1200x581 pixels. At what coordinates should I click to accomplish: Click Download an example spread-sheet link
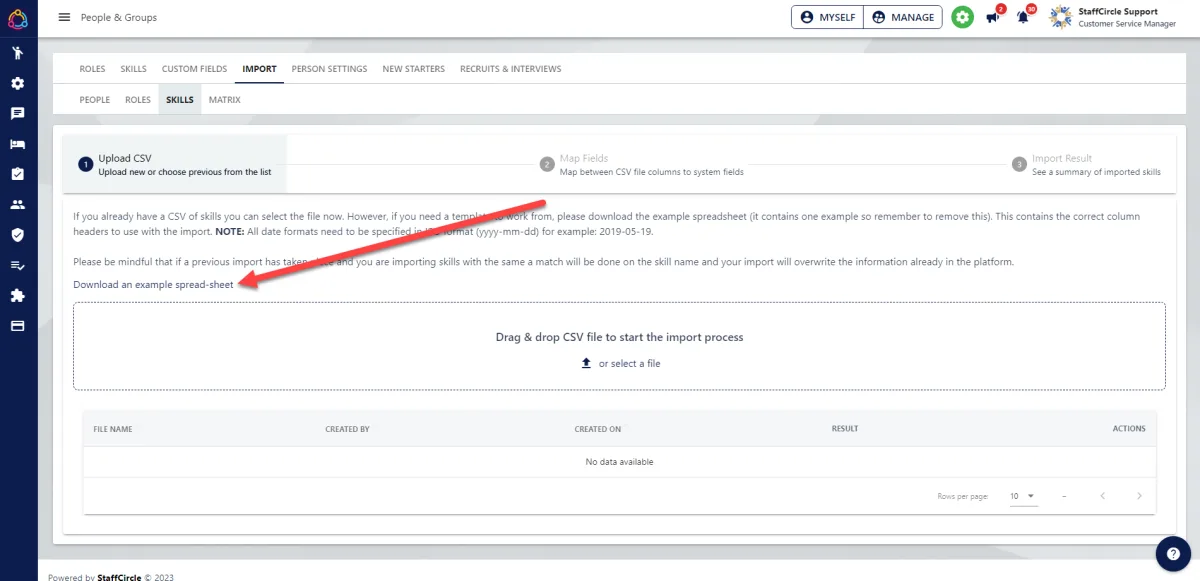pyautogui.click(x=153, y=285)
